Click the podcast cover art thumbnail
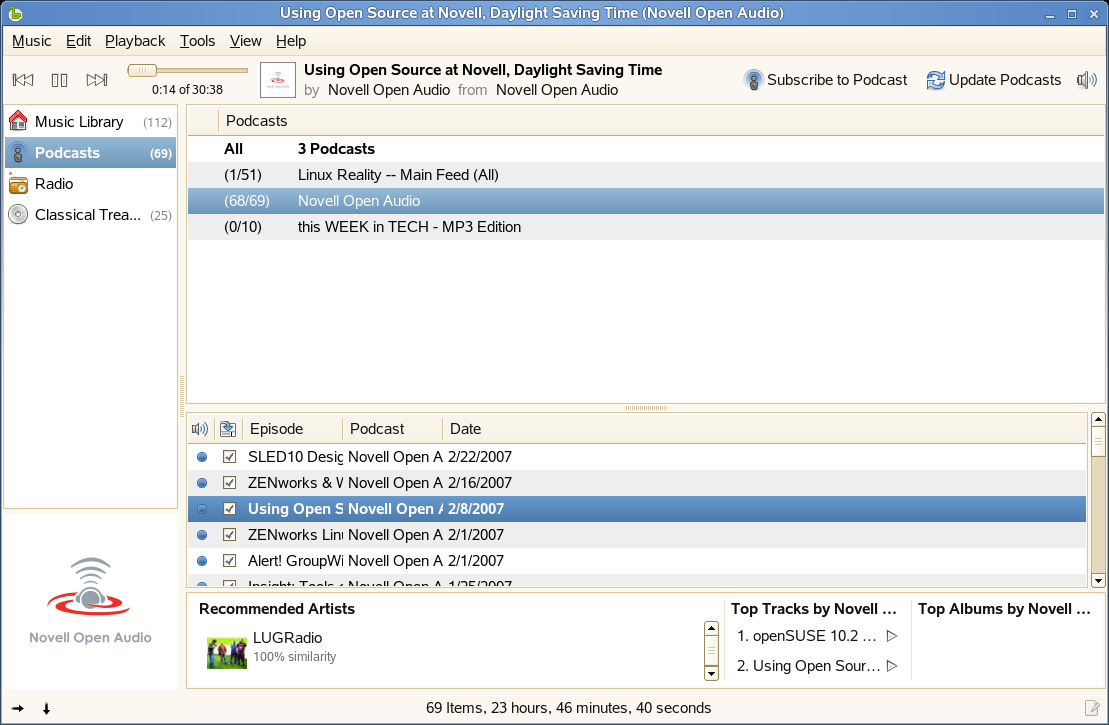The height and width of the screenshot is (725, 1109). [278, 80]
